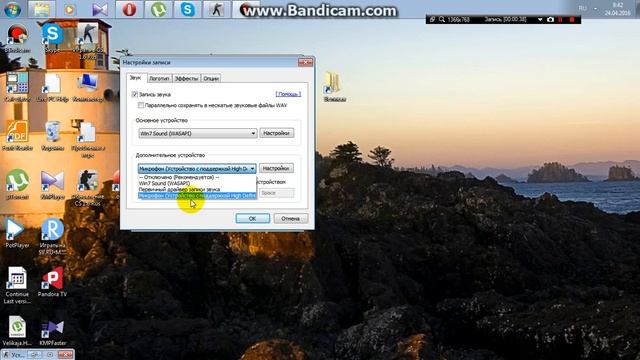Close the Настройки записи dialog

tap(305, 62)
